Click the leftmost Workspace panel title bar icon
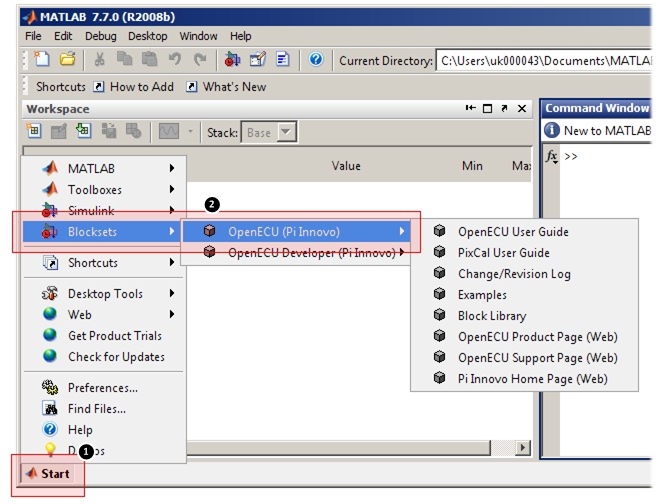Viewport: 658px width, 504px height. pyautogui.click(x=470, y=108)
